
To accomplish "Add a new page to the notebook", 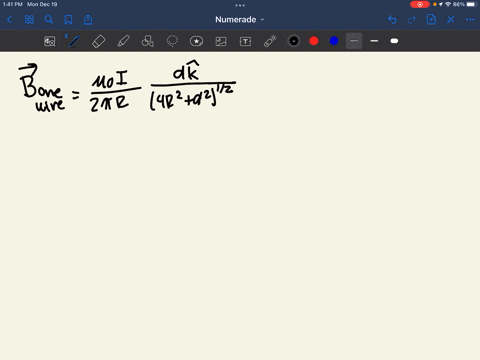I will click(x=431, y=19).
